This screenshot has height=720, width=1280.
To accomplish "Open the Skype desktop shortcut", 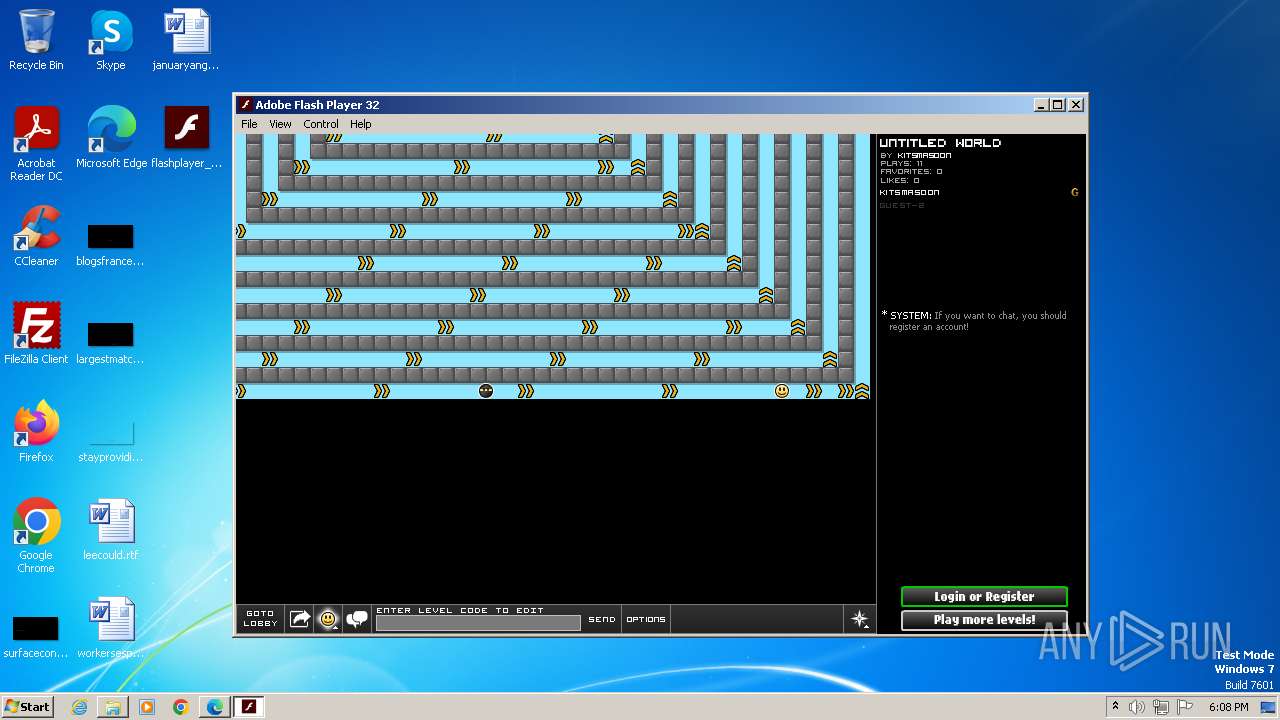I will click(110, 40).
